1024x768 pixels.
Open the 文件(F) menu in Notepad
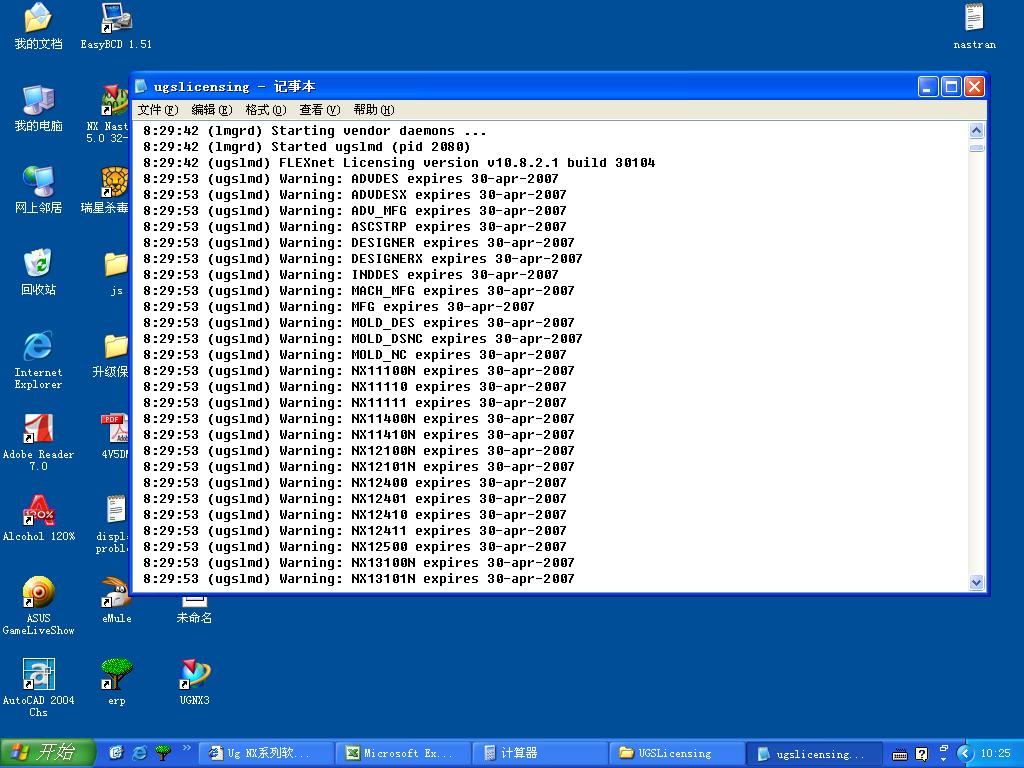[157, 110]
